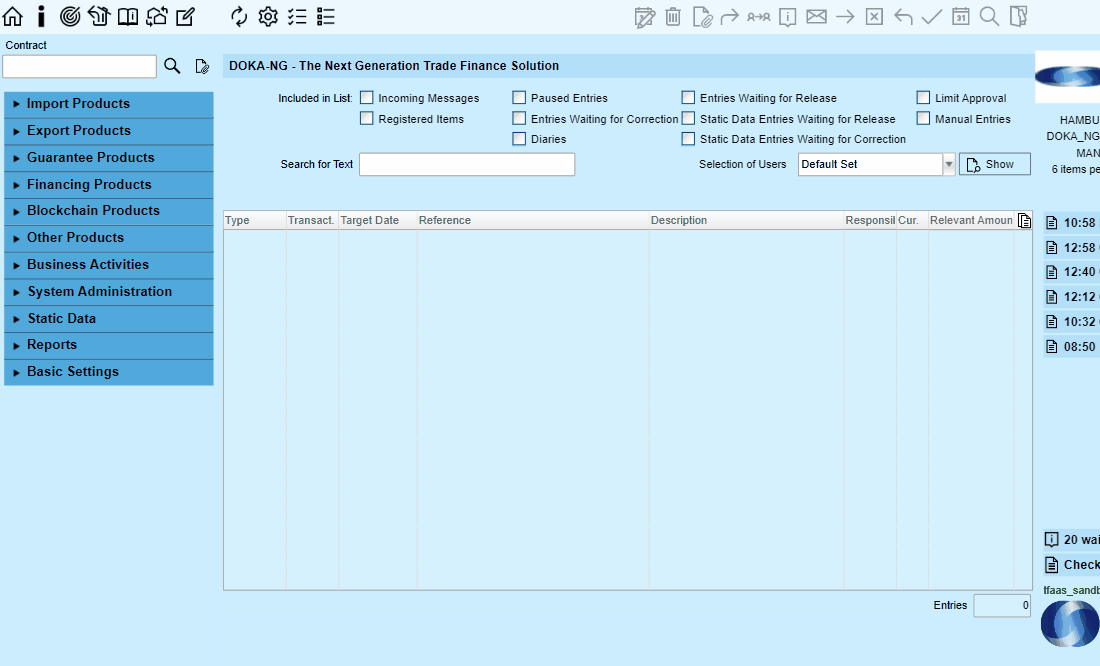This screenshot has width=1100, height=666.
Task: Click the Contract input field
Action: (x=79, y=67)
